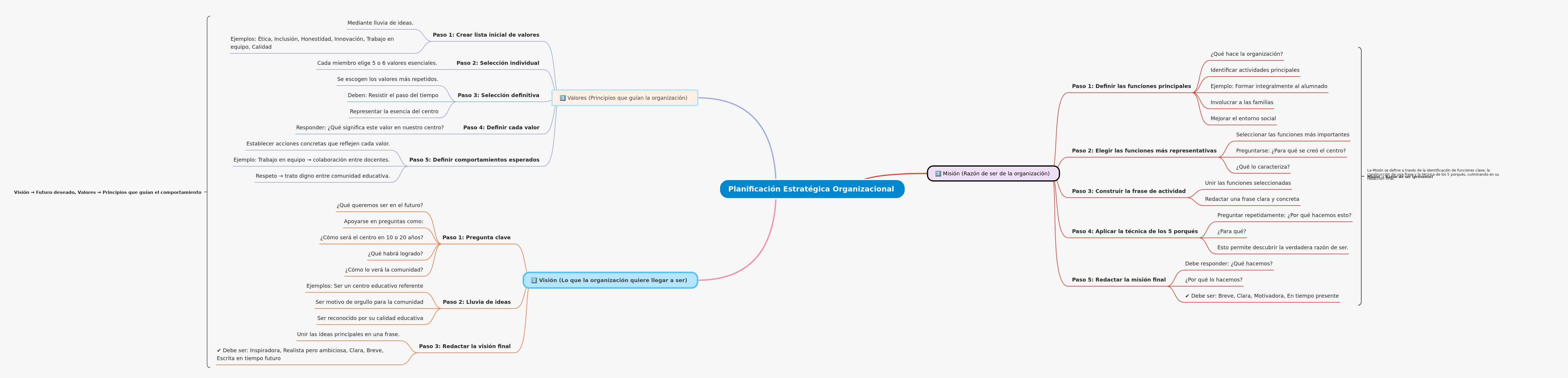
Task: Click 'Mediante lluvia de ideas.'
Action: point(380,23)
